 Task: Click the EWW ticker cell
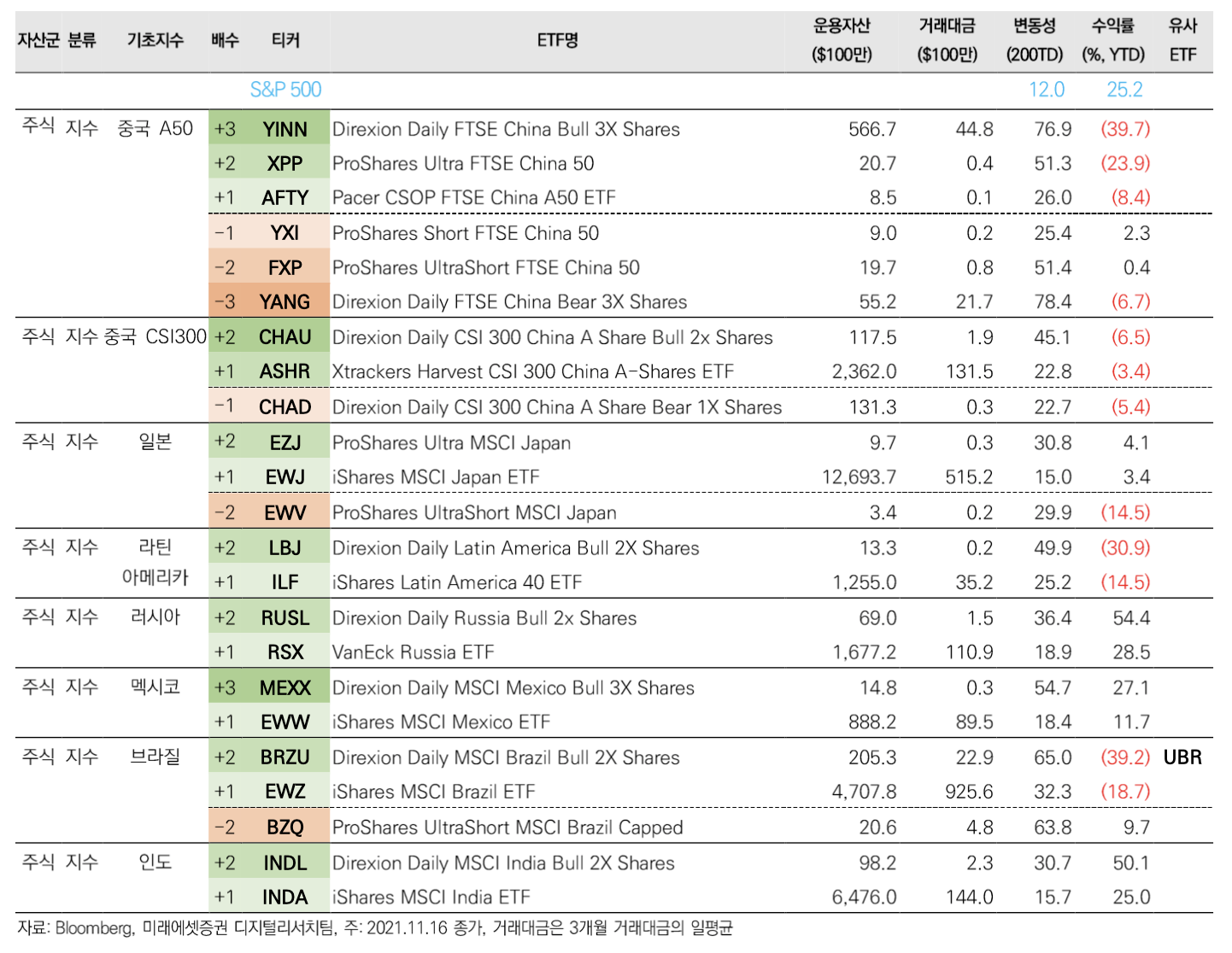coord(285,722)
